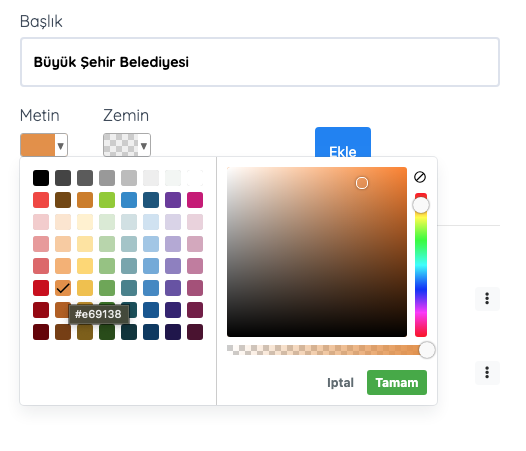Click the no-color clear icon
Screen dimensions: 526x451
point(420,177)
